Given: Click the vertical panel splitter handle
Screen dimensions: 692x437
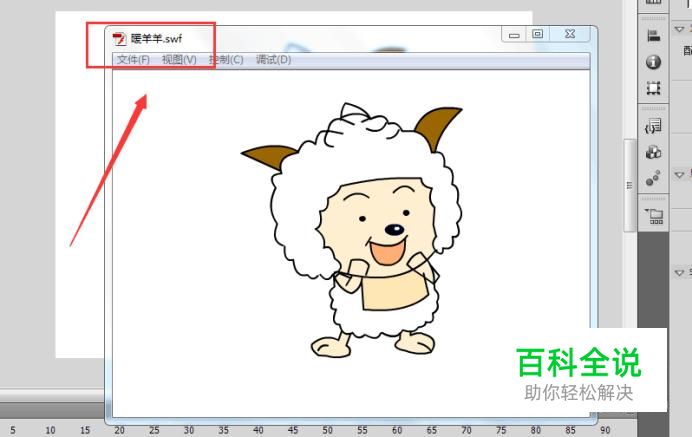Looking at the screenshot, I should (x=630, y=185).
